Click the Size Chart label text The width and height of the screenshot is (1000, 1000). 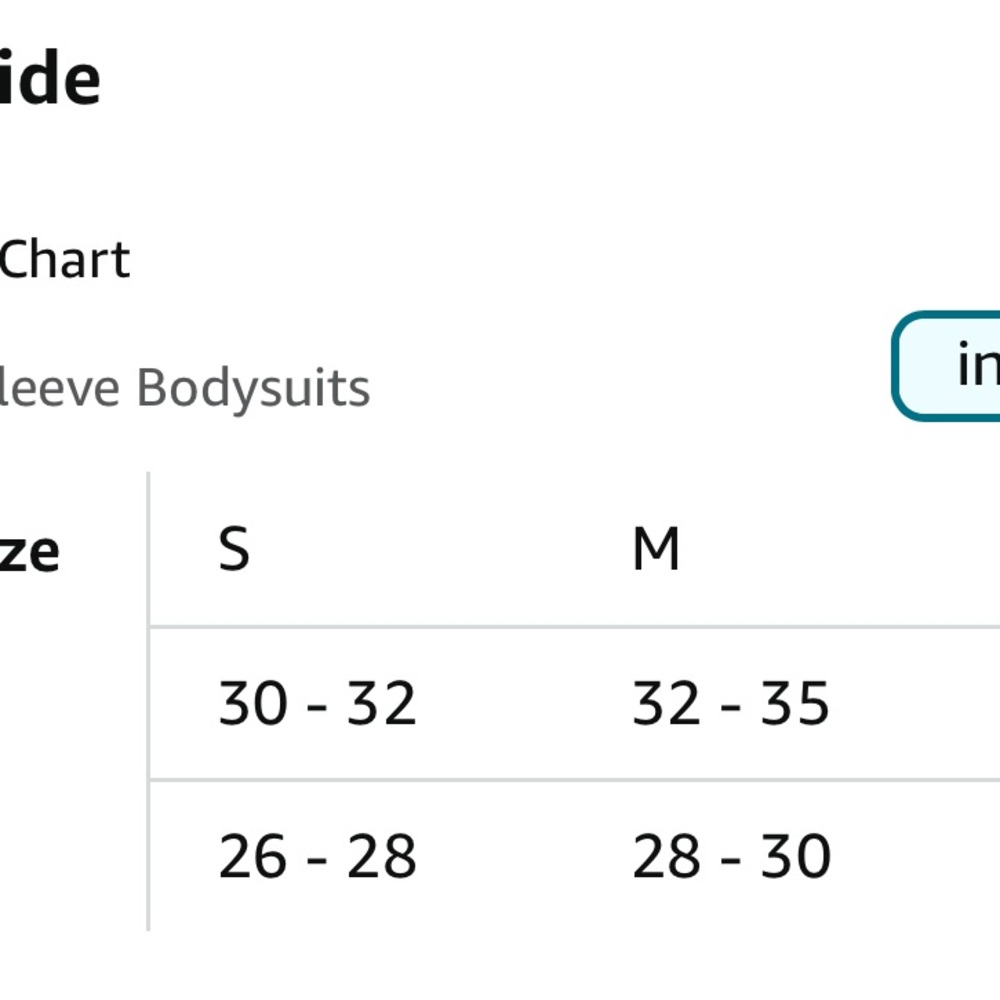click(x=64, y=260)
